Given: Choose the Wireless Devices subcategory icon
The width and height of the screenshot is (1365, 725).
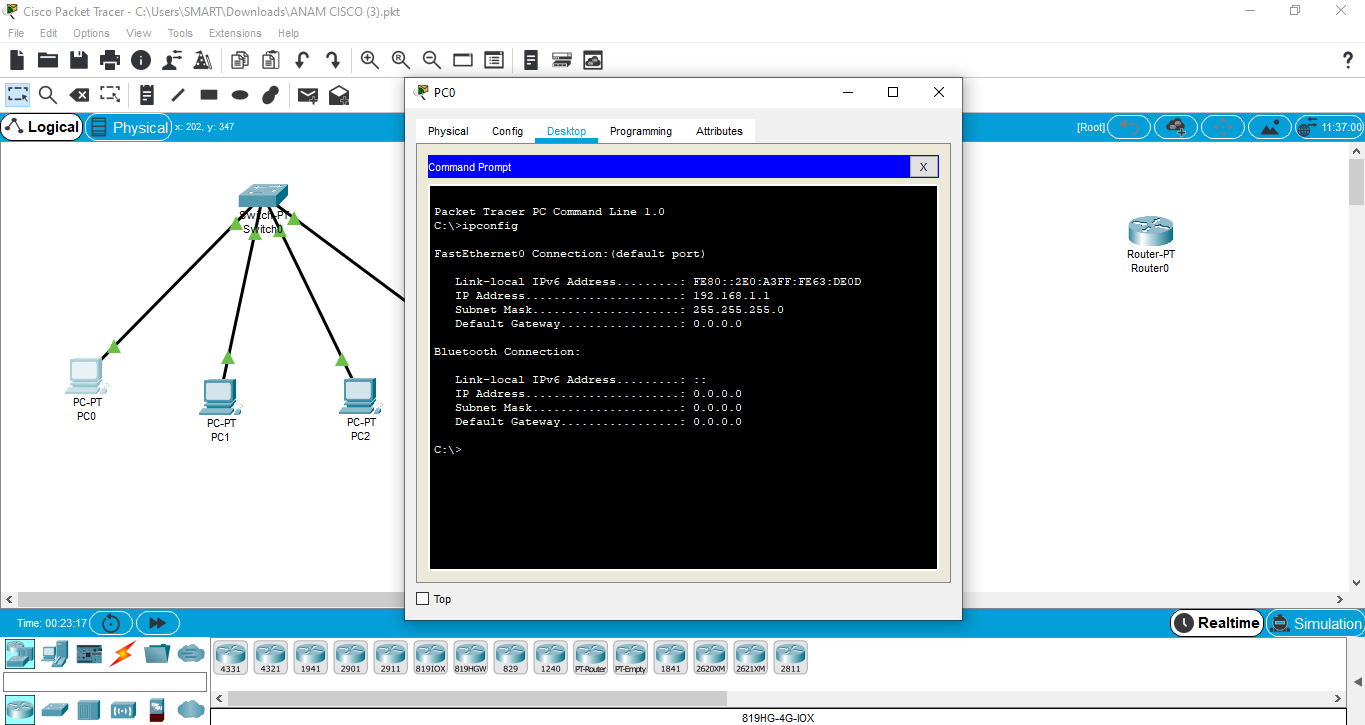Looking at the screenshot, I should click(123, 710).
